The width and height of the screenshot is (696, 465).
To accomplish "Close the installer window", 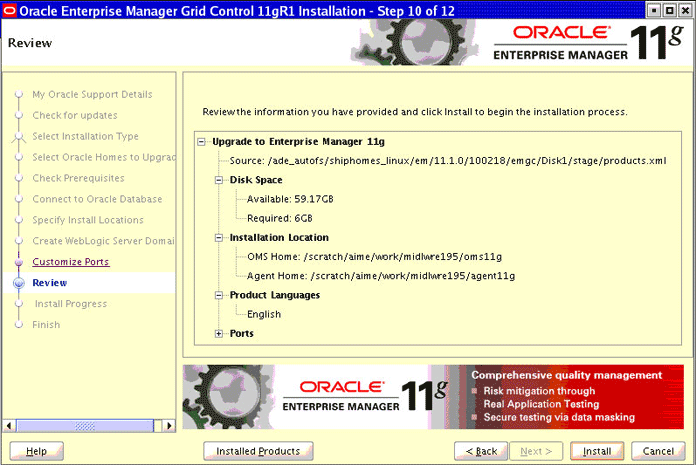I will click(685, 10).
